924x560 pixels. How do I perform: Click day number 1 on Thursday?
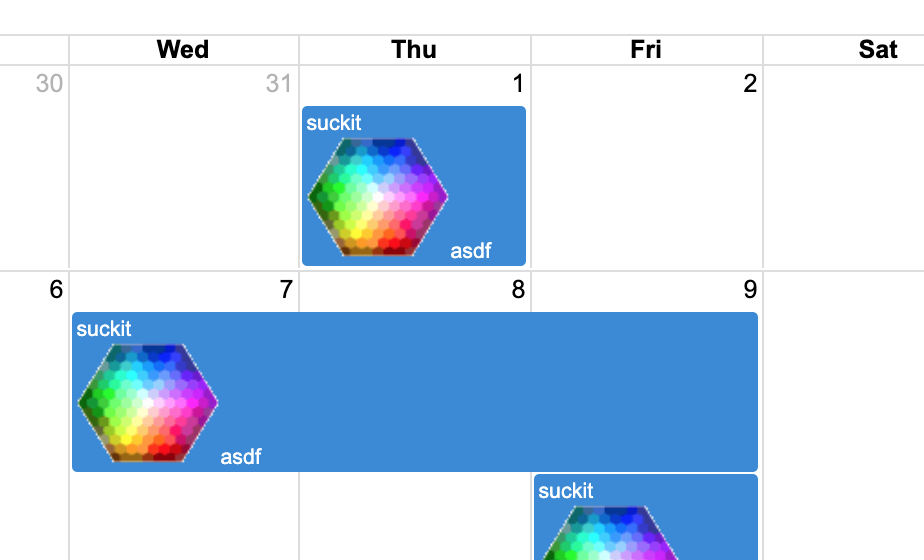tap(517, 84)
